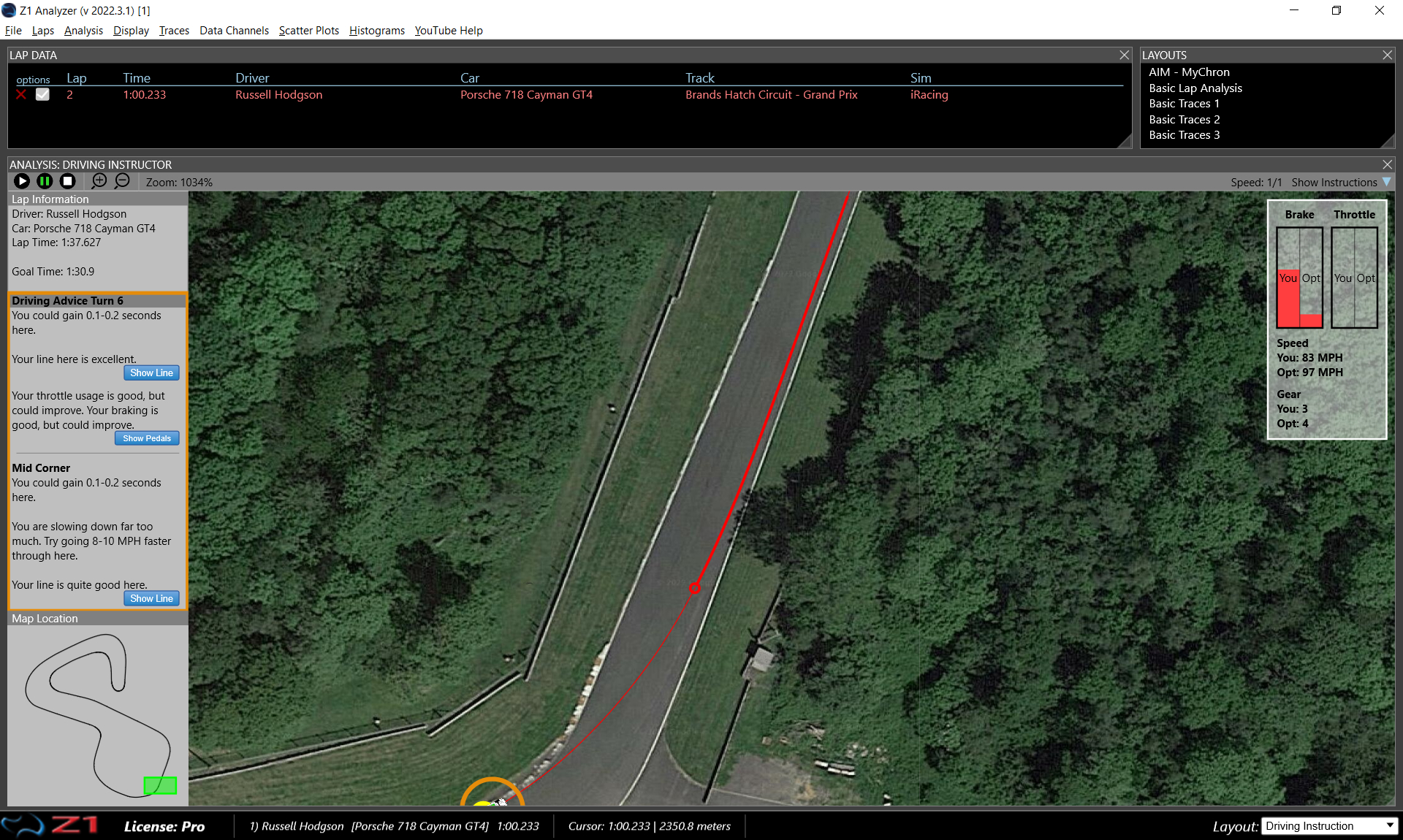1403x840 pixels.
Task: Select the Basic Lap Analysis layout
Action: pyautogui.click(x=1195, y=88)
